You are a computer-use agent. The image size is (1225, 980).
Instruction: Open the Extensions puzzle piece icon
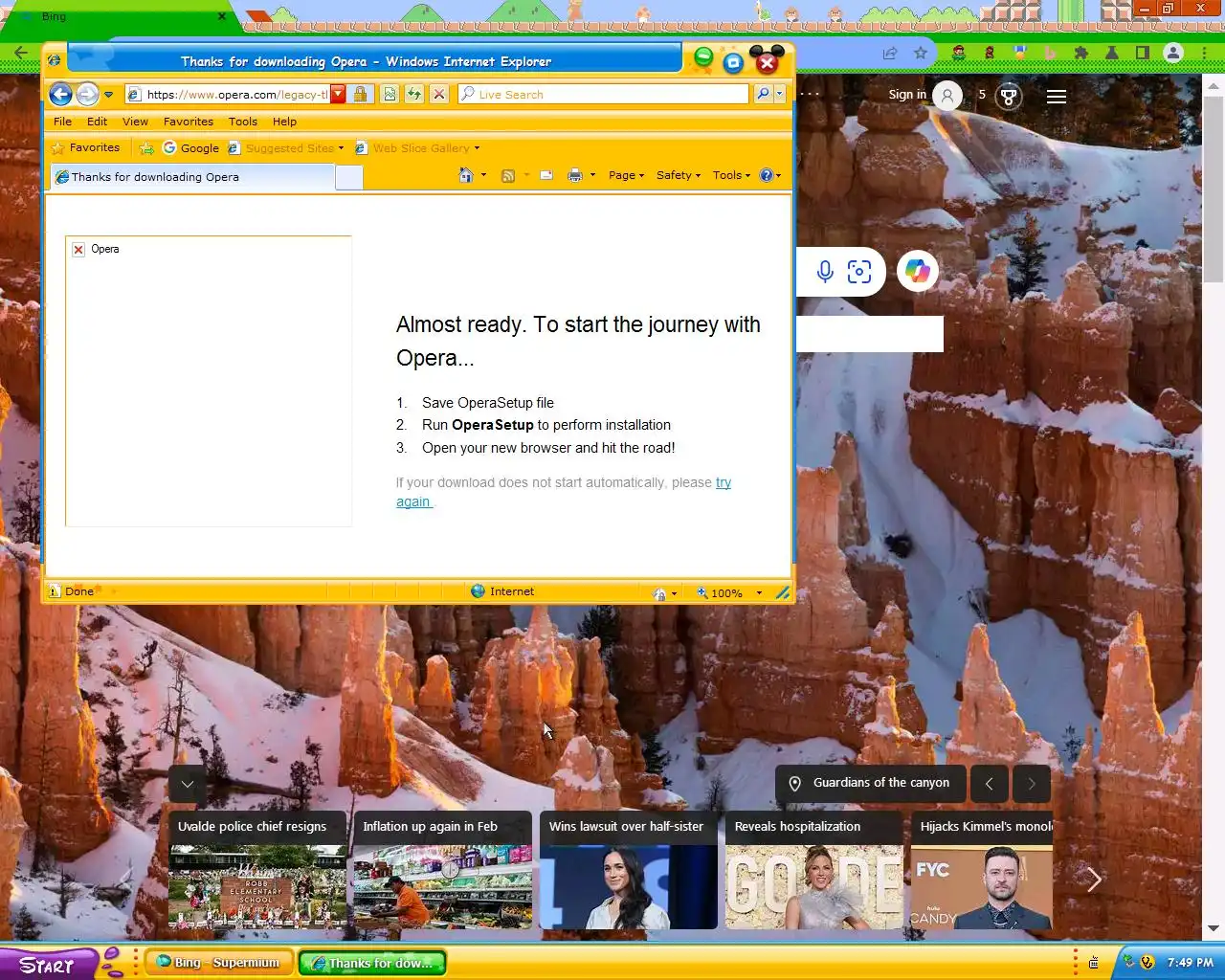1081,54
